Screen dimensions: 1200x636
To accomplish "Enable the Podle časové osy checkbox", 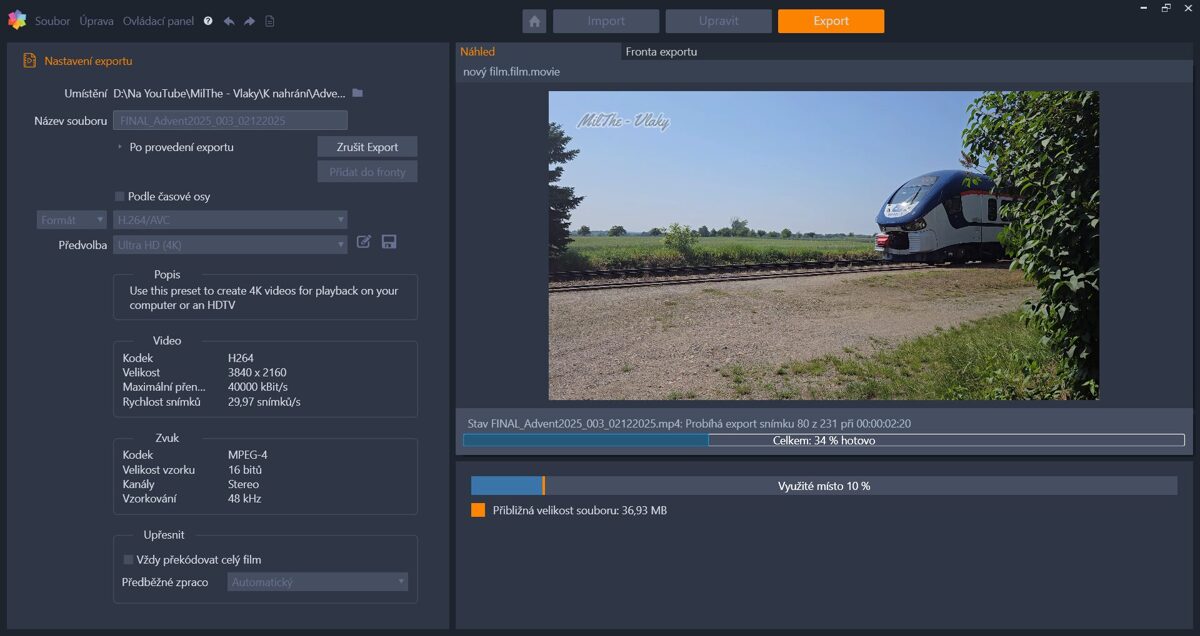I will click(x=120, y=197).
